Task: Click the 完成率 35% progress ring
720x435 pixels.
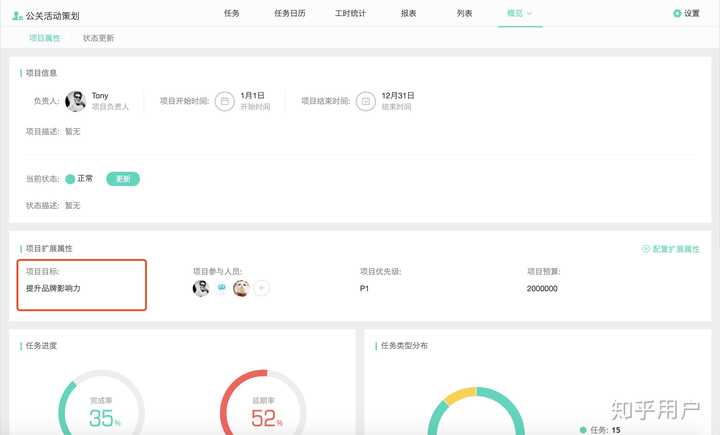Action: pos(101,403)
